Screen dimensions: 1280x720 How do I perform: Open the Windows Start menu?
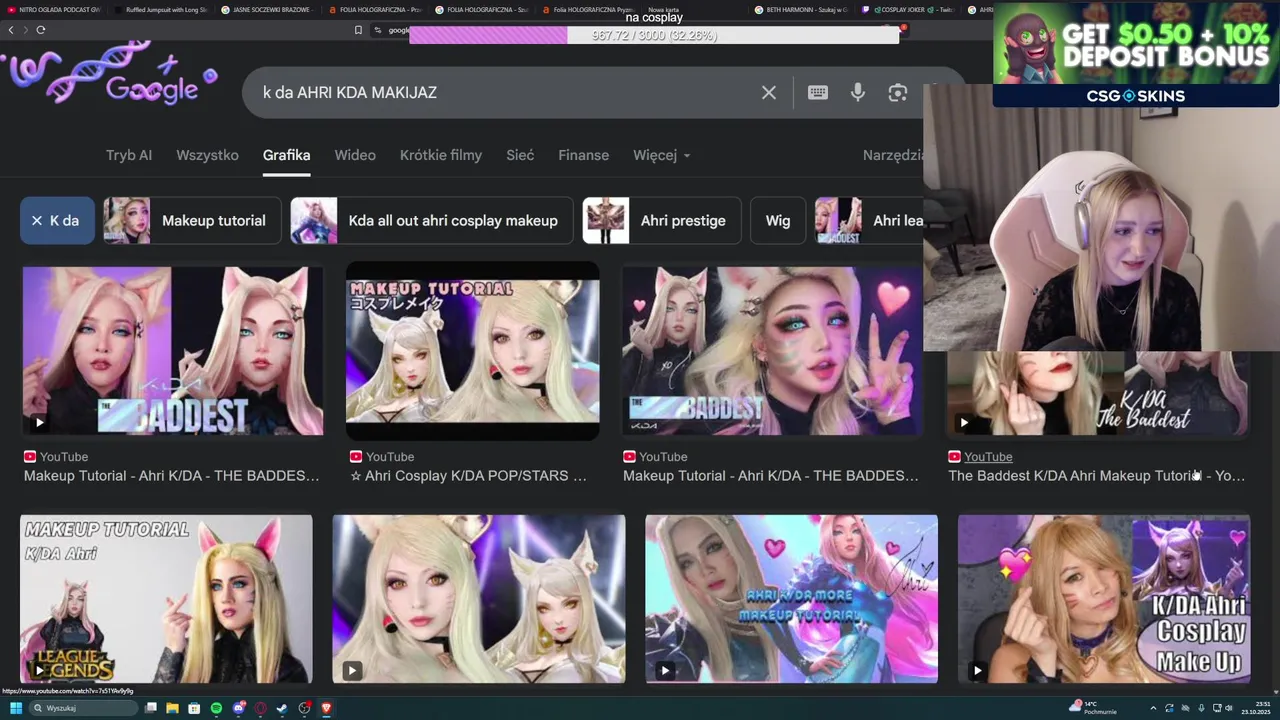coord(16,708)
